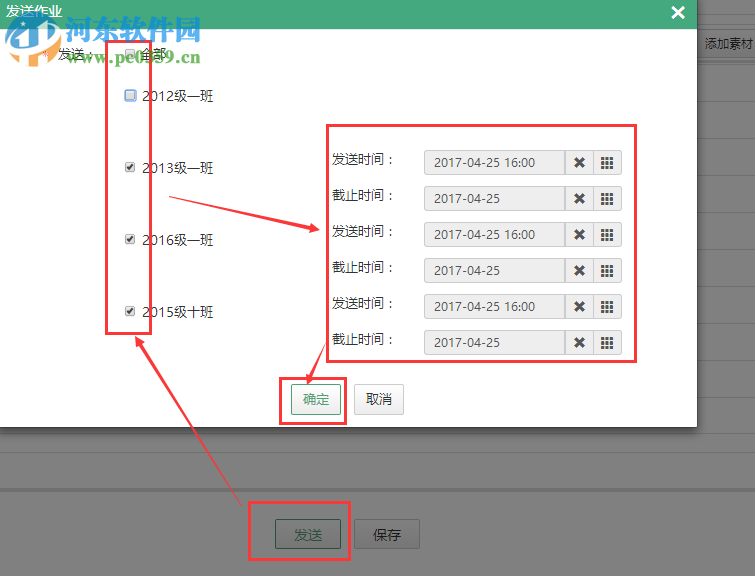Click the 发送 button behind the dialog
The image size is (755, 576).
308,534
